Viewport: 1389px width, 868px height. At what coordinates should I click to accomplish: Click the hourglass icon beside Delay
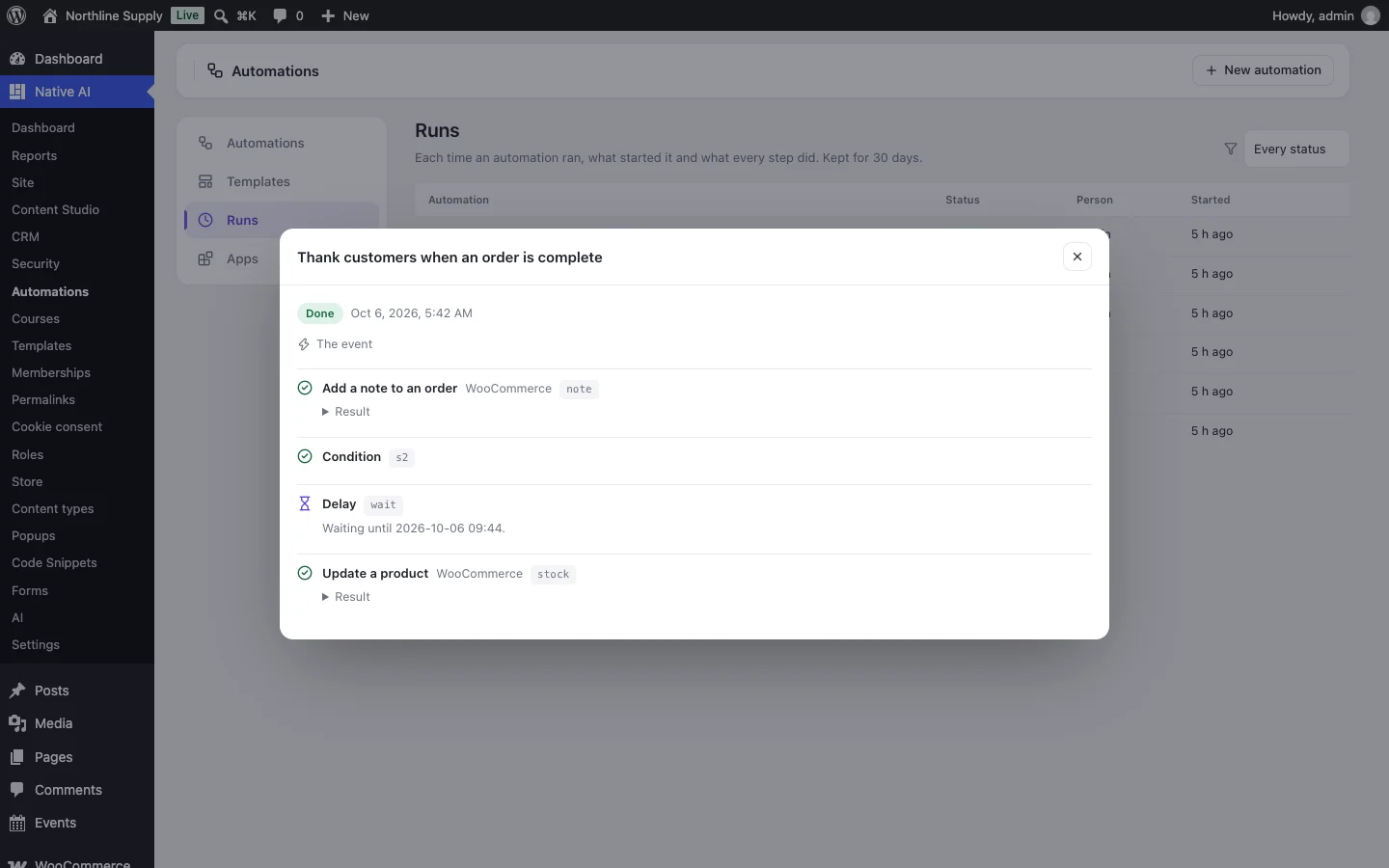click(x=305, y=503)
